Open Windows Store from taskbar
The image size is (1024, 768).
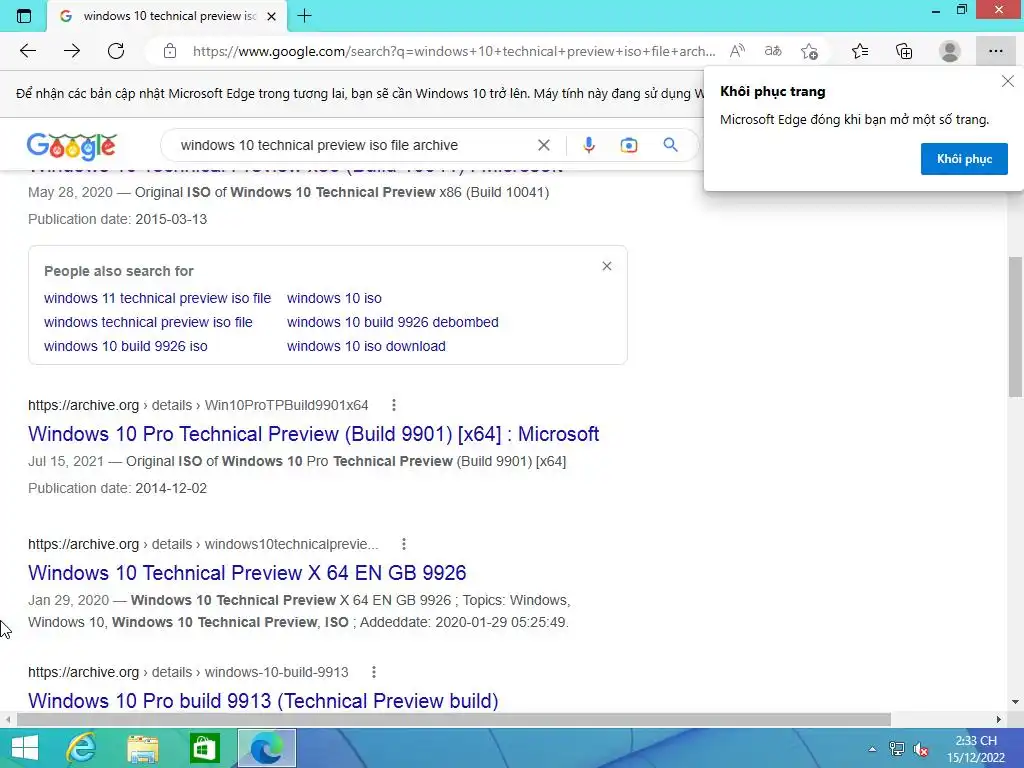tap(204, 748)
